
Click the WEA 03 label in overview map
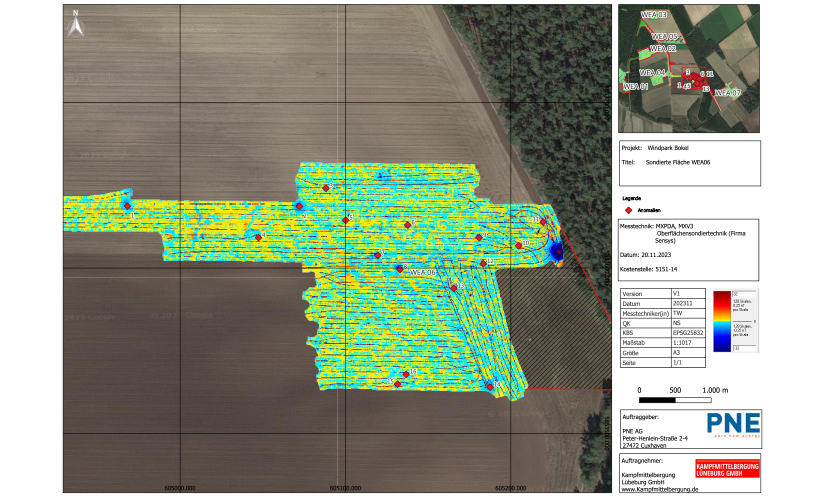[654, 15]
